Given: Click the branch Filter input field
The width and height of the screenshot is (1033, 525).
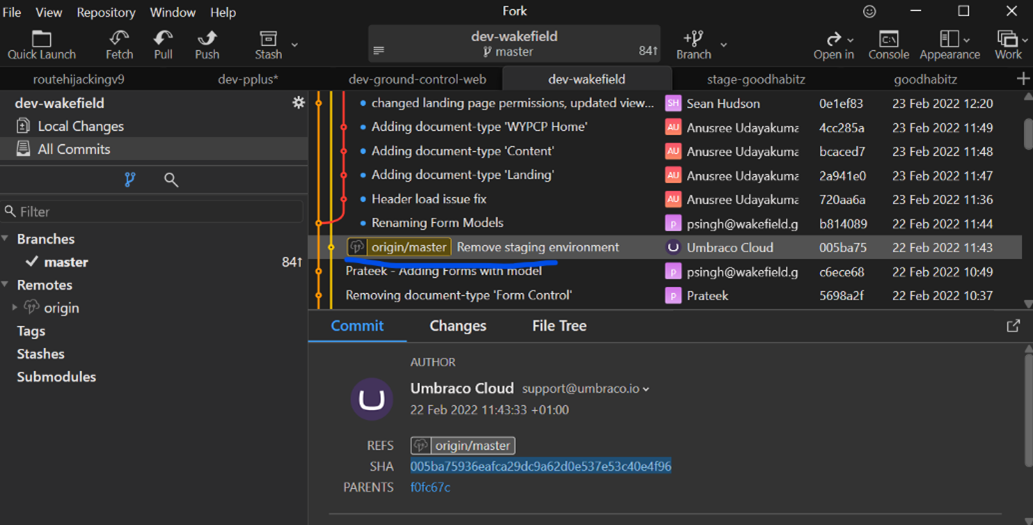Looking at the screenshot, I should click(155, 212).
